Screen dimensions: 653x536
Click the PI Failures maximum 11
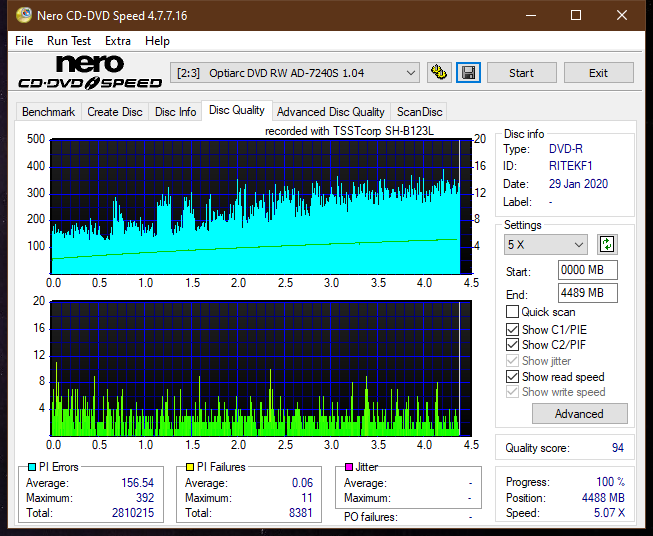(307, 498)
